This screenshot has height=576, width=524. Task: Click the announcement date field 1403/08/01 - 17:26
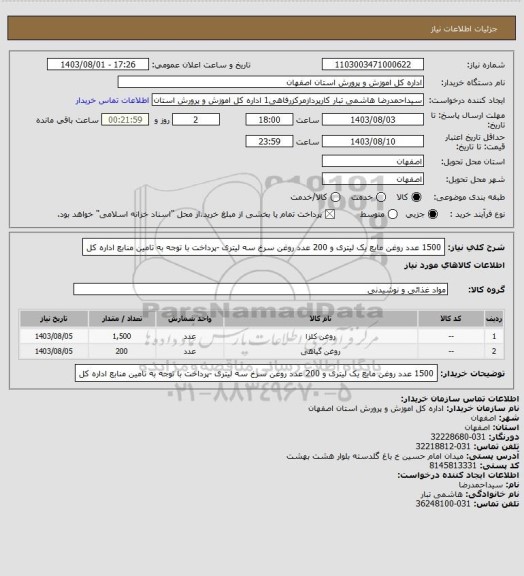98,64
